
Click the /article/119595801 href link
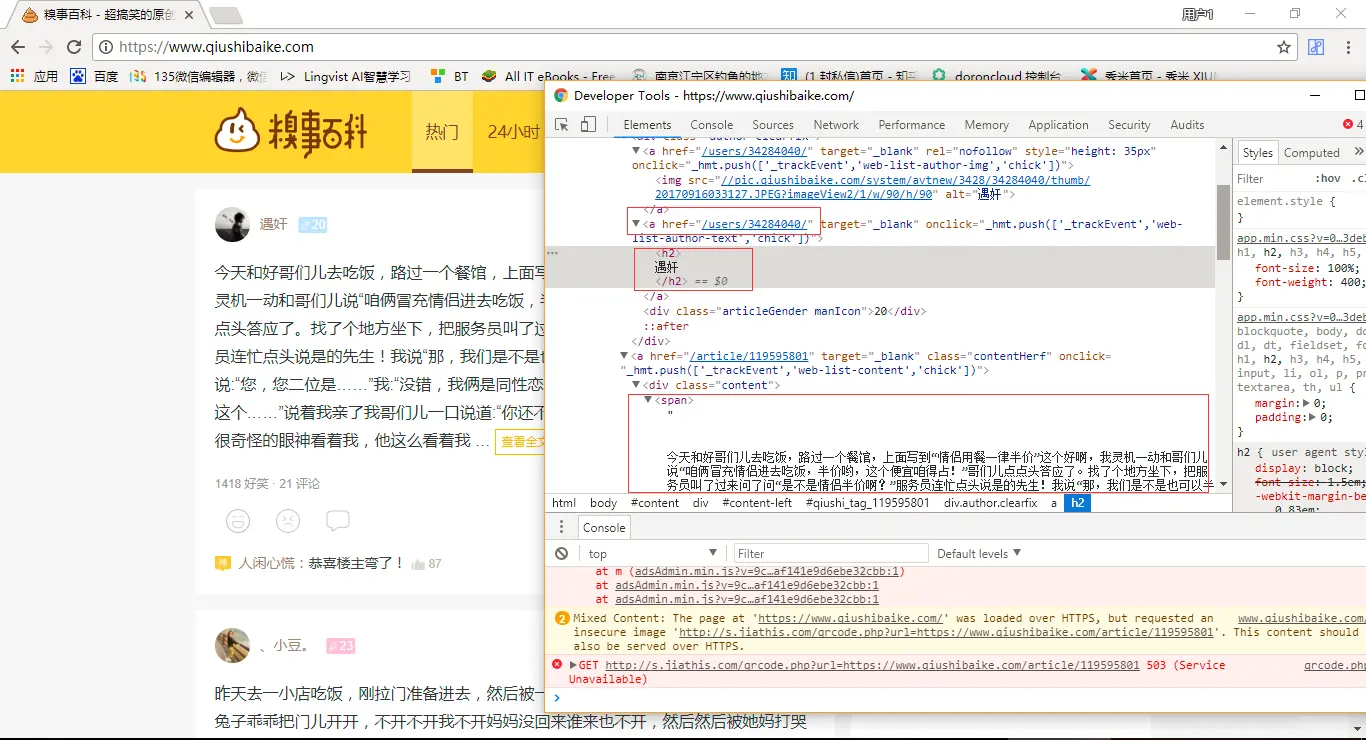coord(750,356)
